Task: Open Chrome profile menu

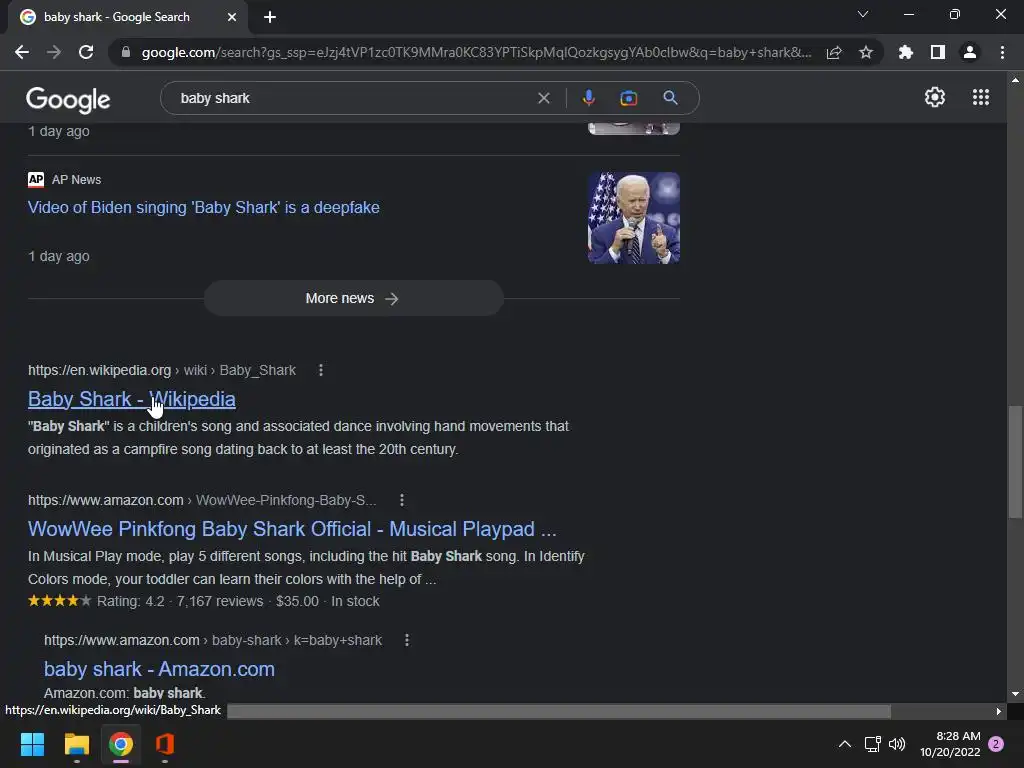Action: [970, 52]
